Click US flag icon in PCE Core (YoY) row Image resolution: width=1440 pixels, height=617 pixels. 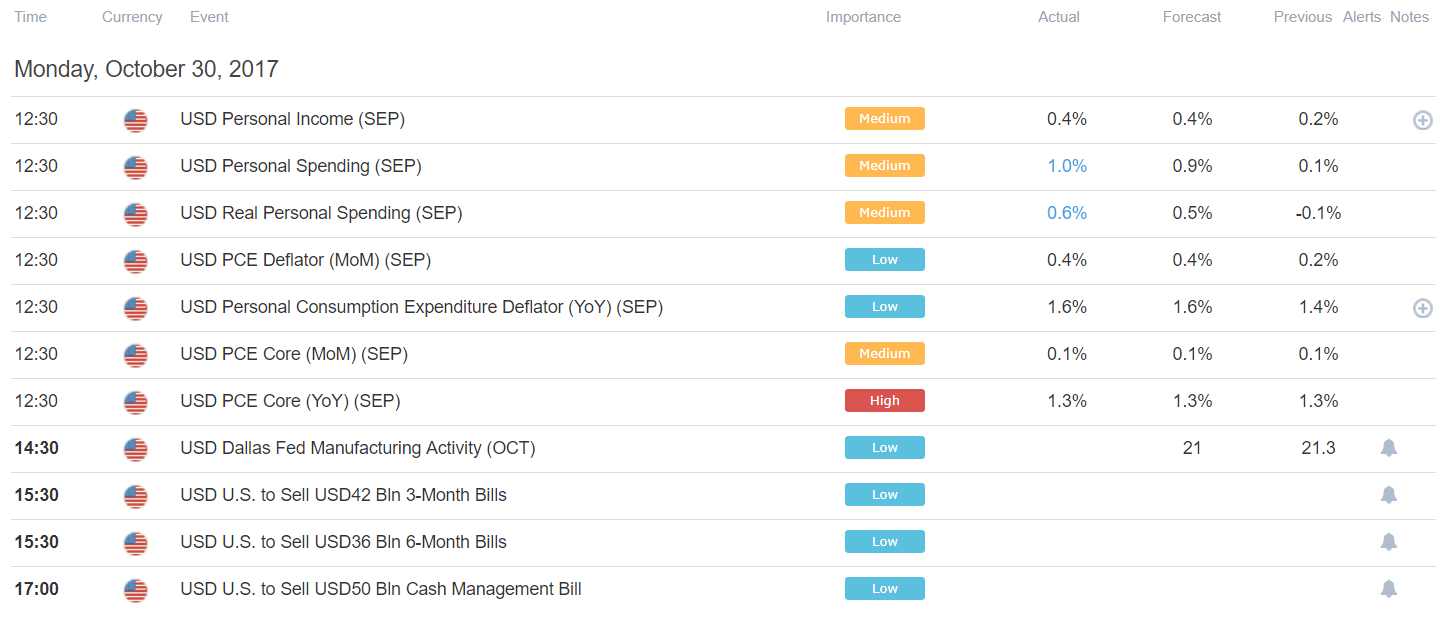pyautogui.click(x=135, y=402)
